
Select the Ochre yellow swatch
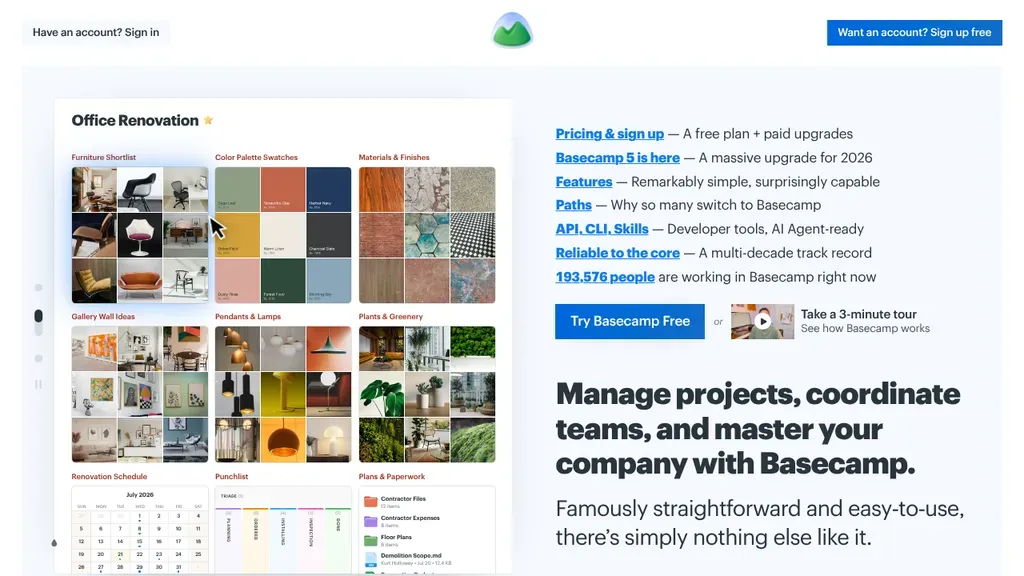237,235
